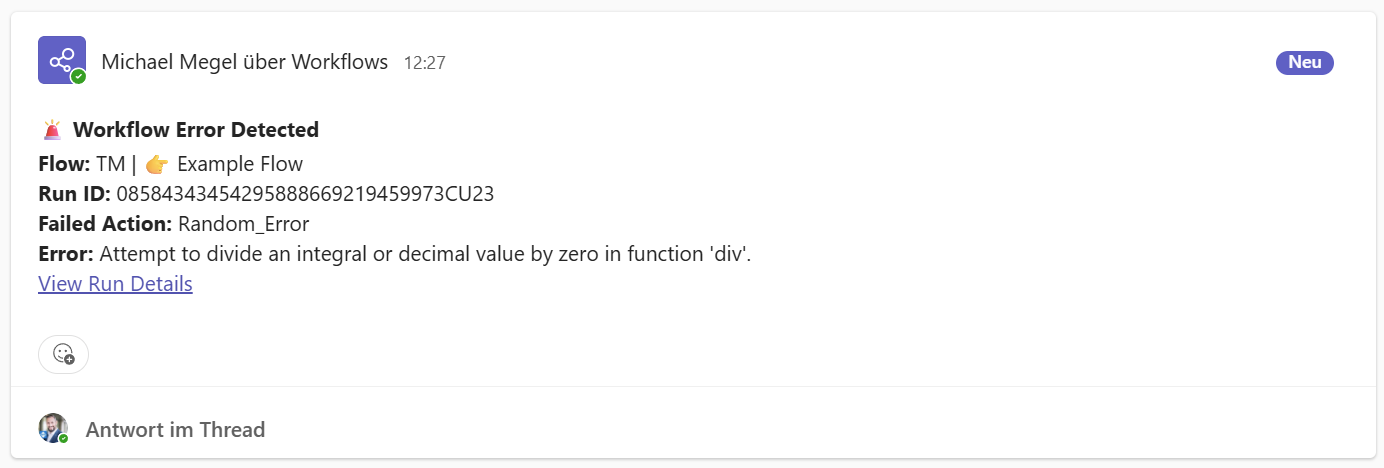Click the green presence status dot on profile picture
This screenshot has width=1384, height=468.
tap(64, 438)
